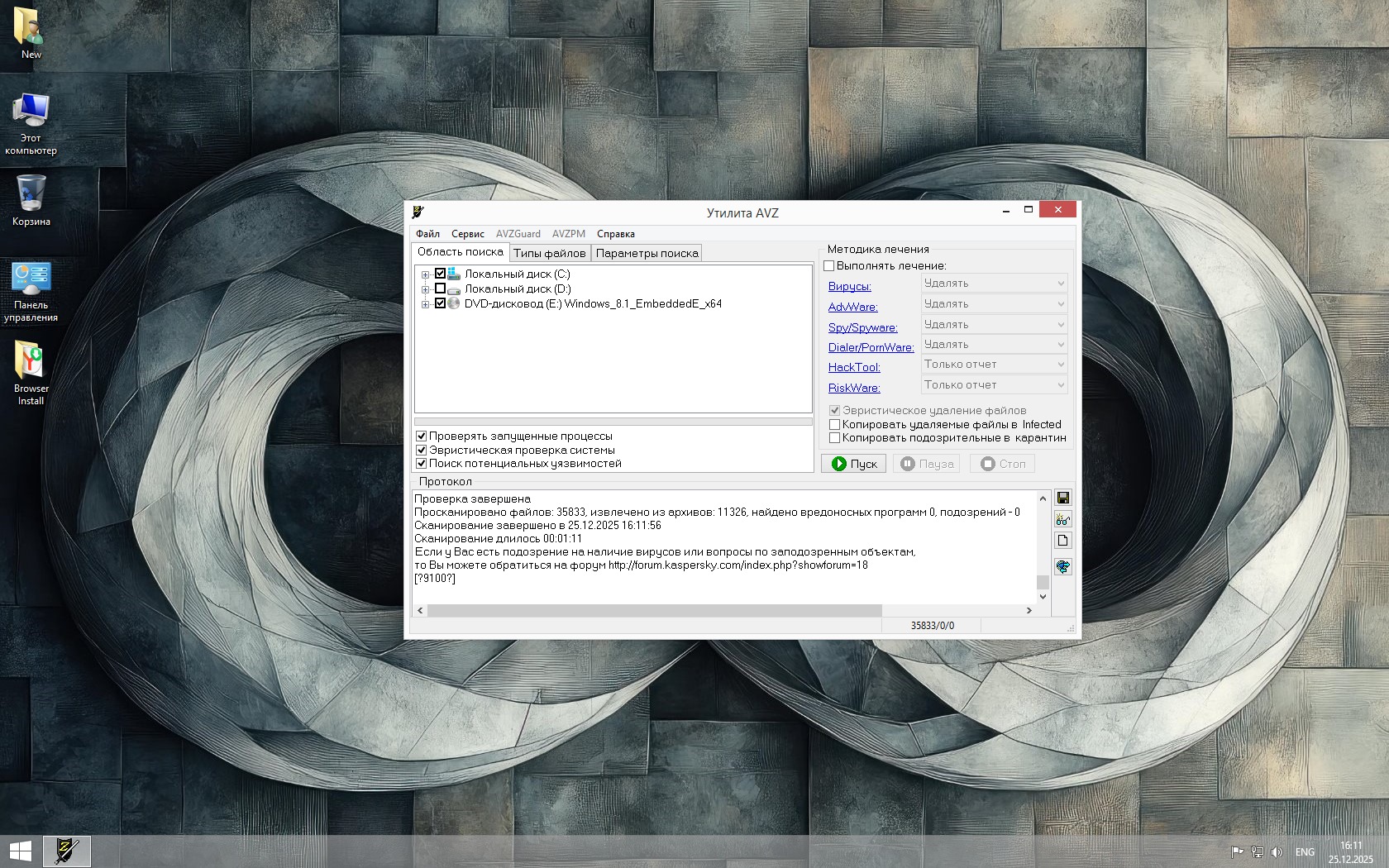This screenshot has height=868, width=1389.
Task: Expand the Локальный диск (D:) tree node
Action: point(425,289)
